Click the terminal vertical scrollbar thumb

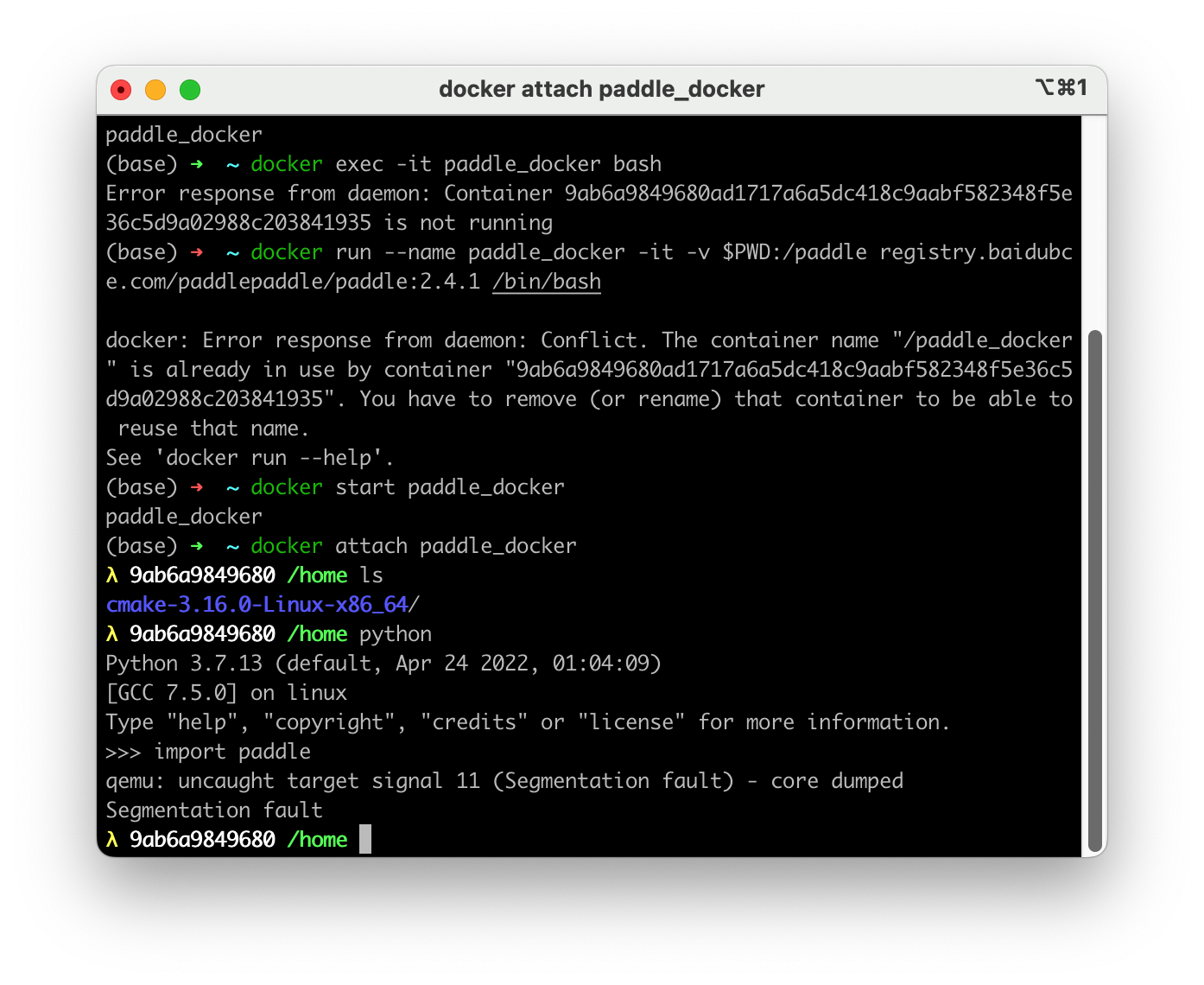[1095, 592]
